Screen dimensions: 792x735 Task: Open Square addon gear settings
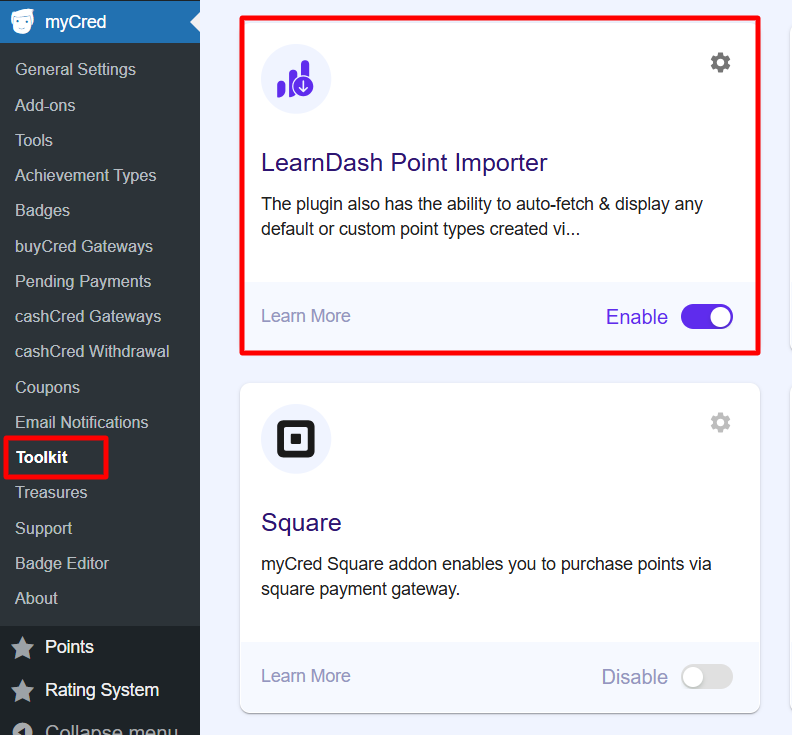click(720, 423)
